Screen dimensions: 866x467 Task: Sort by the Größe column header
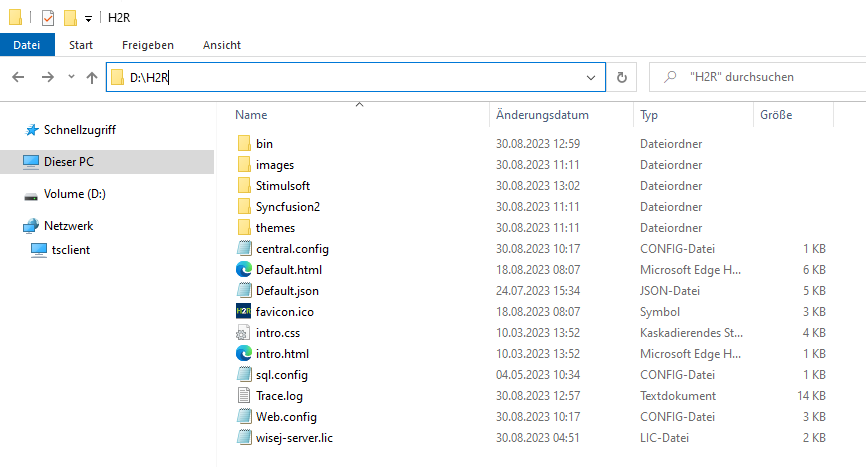[x=776, y=115]
